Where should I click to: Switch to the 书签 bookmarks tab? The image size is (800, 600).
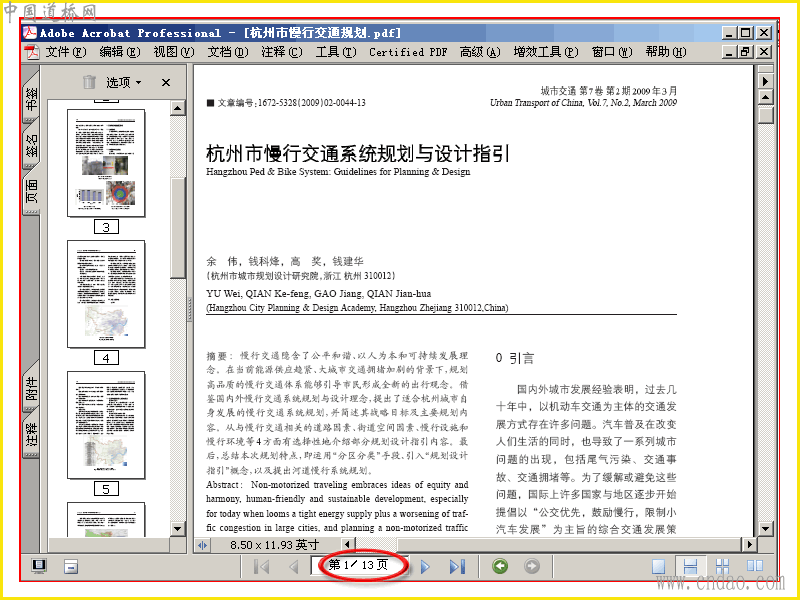tap(31, 98)
